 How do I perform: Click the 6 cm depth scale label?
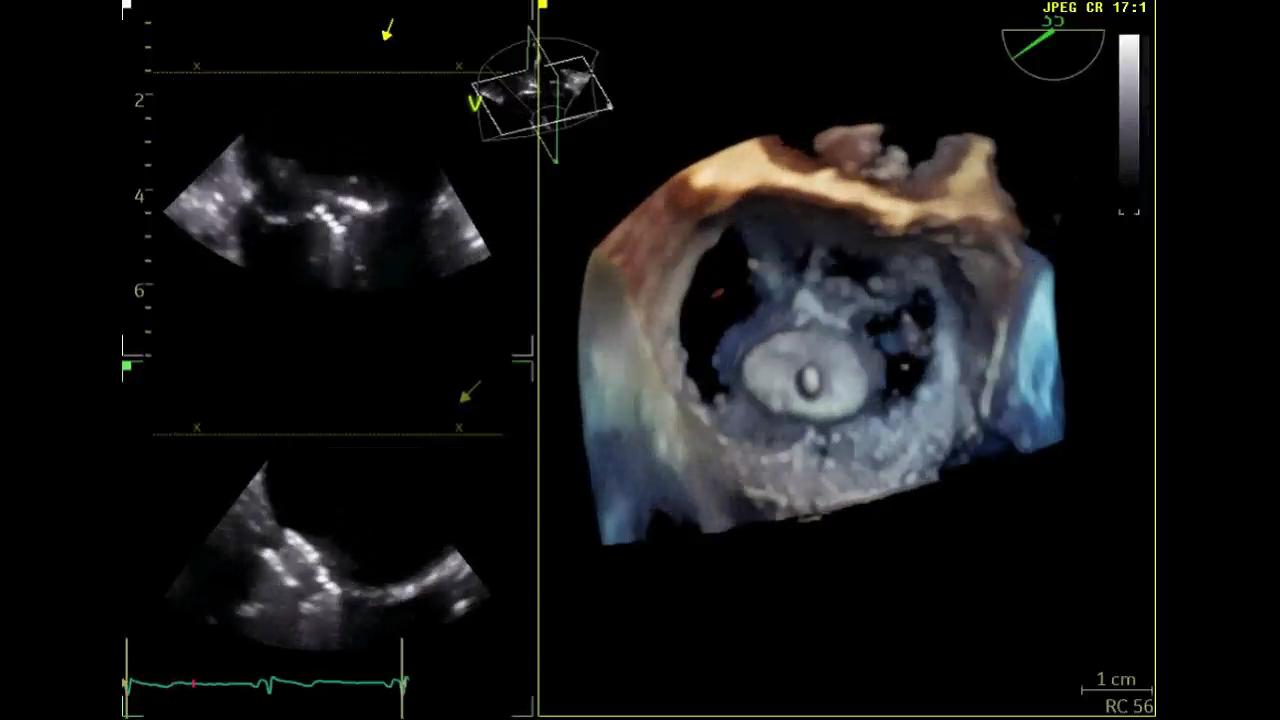pos(139,291)
